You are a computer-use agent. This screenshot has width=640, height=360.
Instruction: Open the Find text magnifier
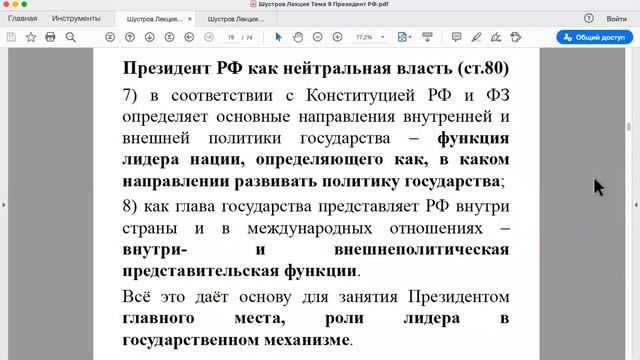71,37
